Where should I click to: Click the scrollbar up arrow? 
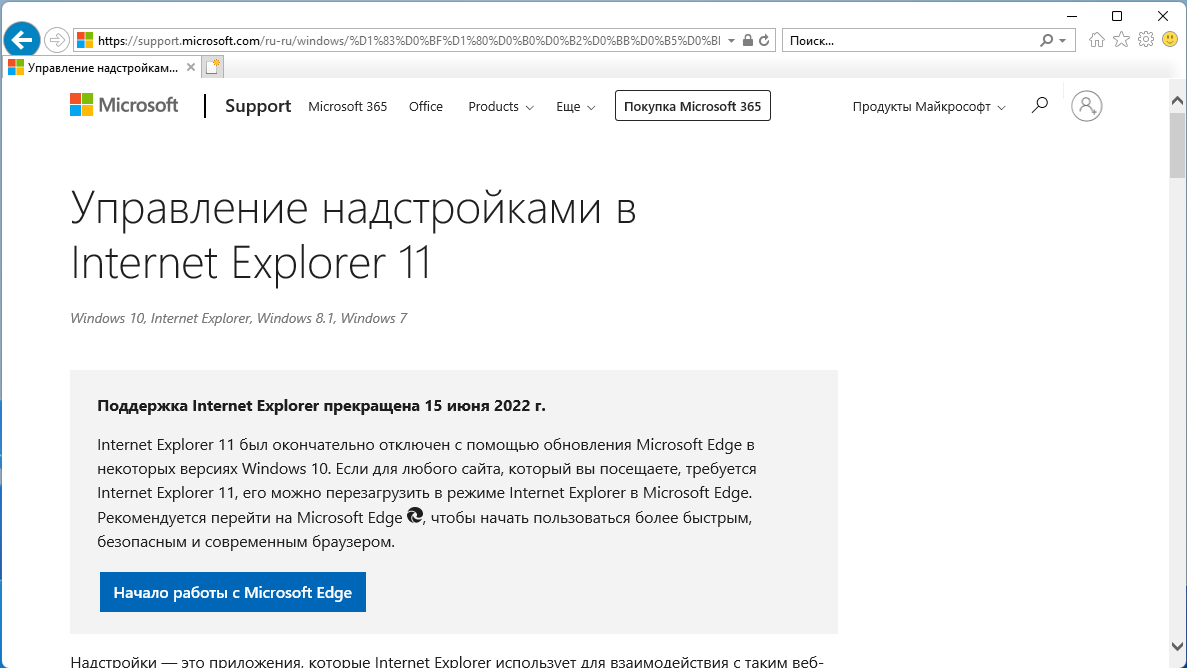1177,100
